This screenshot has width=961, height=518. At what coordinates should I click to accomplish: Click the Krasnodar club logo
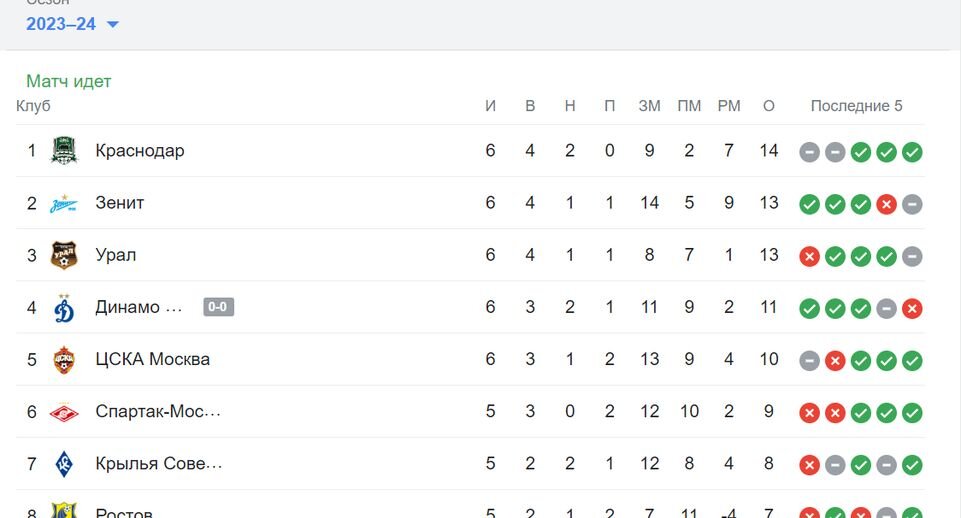[64, 151]
